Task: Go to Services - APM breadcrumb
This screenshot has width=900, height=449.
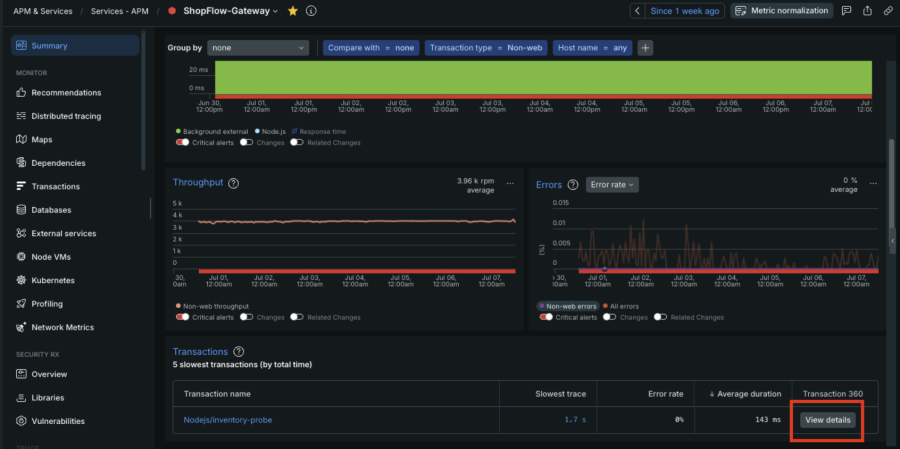Action: (x=117, y=11)
